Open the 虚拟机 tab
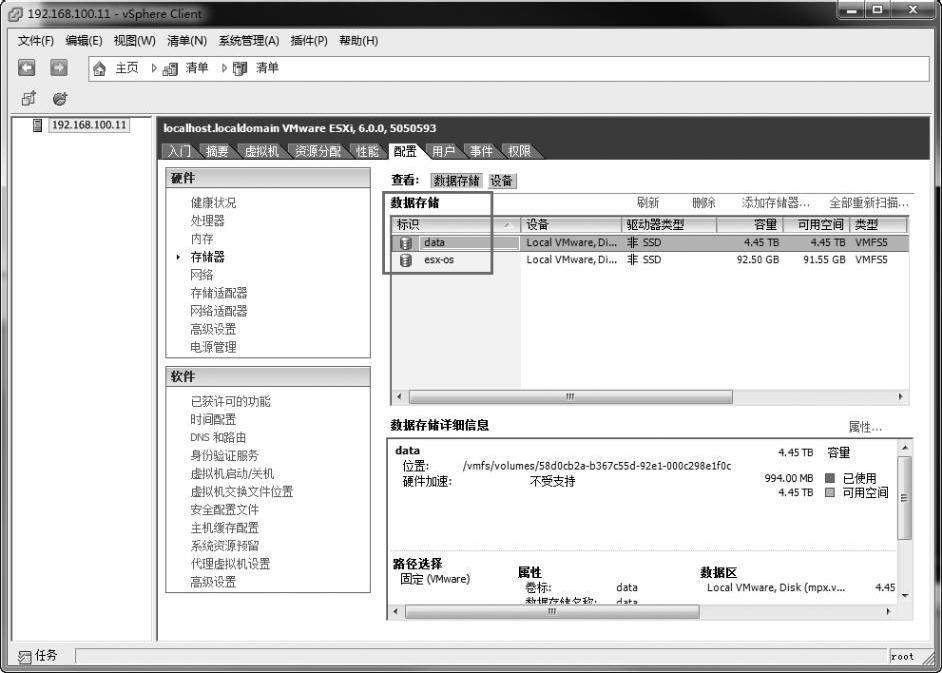 [262, 151]
